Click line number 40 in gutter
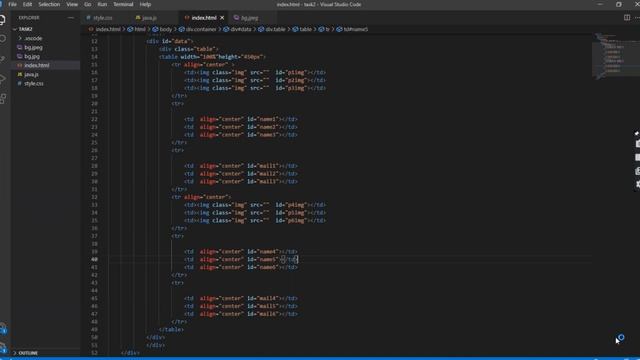 [x=94, y=260]
